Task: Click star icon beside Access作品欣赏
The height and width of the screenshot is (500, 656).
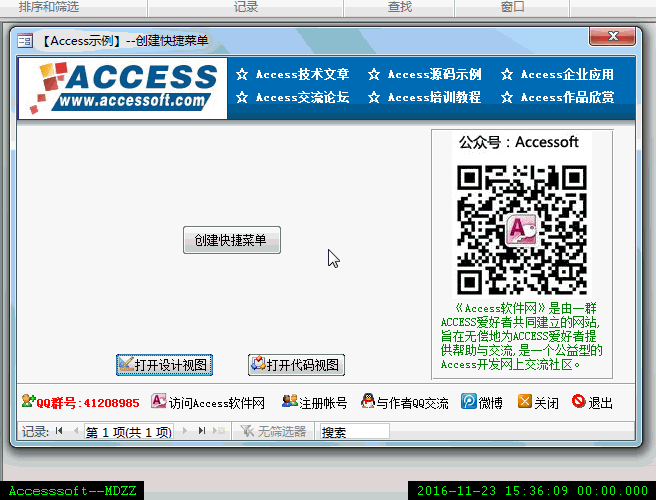Action: [x=507, y=97]
